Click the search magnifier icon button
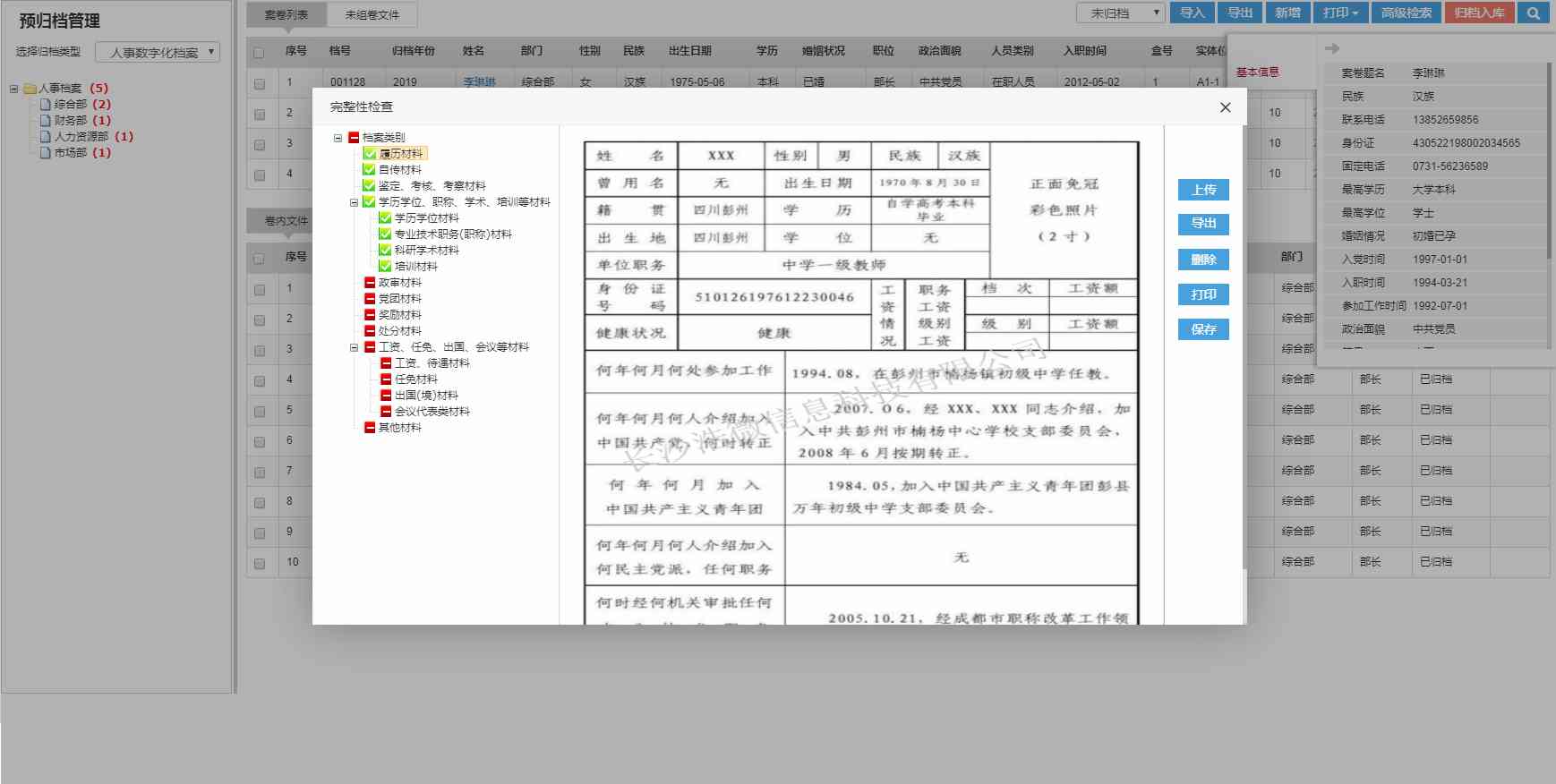This screenshot has height=784, width=1556. (x=1534, y=13)
